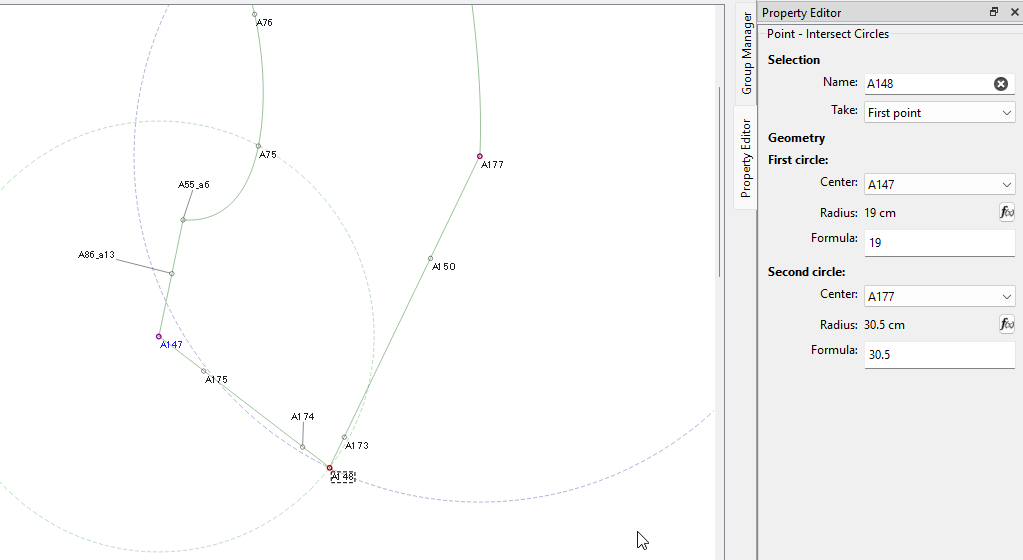Click the canvas vertical scrollbar
Image resolution: width=1023 pixels, height=560 pixels.
coord(720,180)
